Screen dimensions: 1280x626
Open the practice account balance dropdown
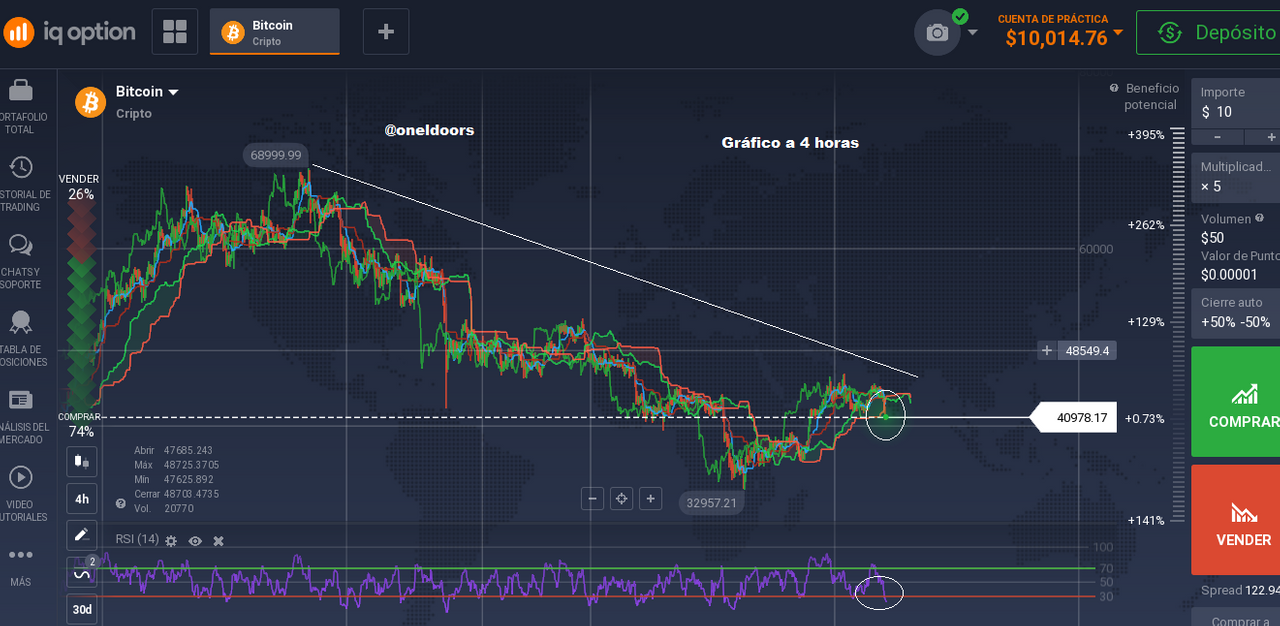[x=1061, y=32]
